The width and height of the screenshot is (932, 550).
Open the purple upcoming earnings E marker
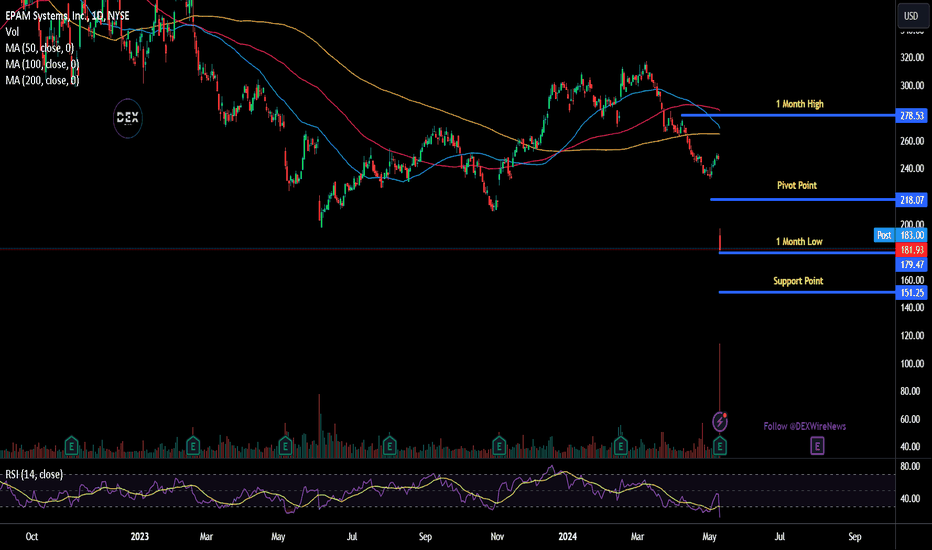coord(817,446)
